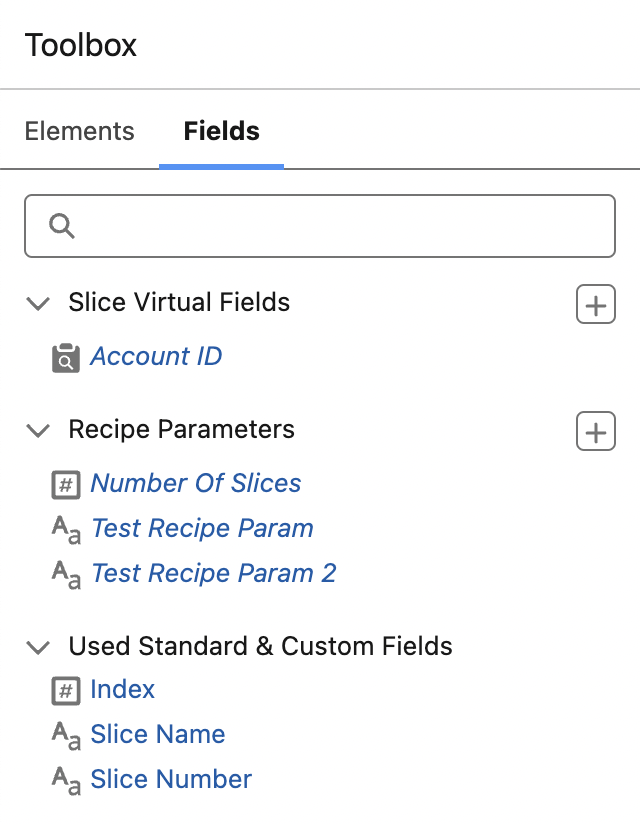The image size is (640, 824).
Task: Select the Fields tab
Action: [221, 131]
